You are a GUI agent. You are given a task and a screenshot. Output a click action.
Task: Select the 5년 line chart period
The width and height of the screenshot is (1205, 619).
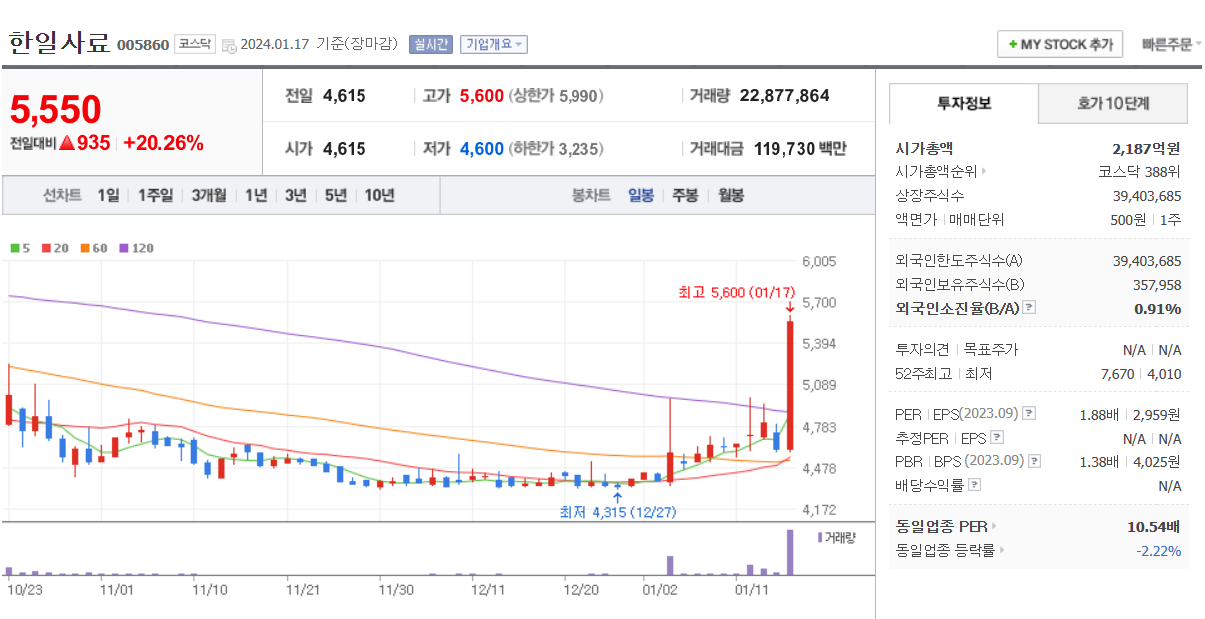(335, 196)
